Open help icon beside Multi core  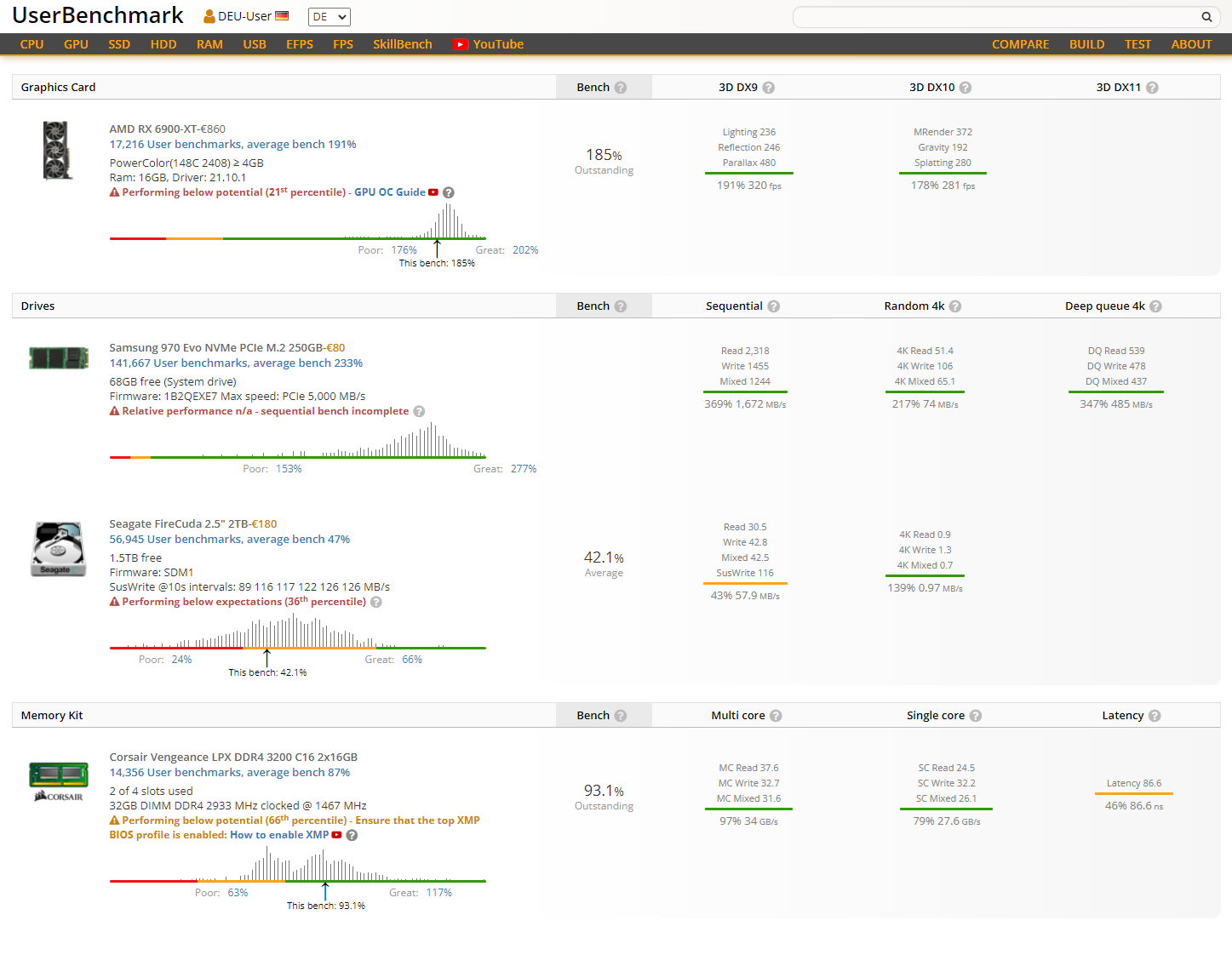tap(776, 716)
